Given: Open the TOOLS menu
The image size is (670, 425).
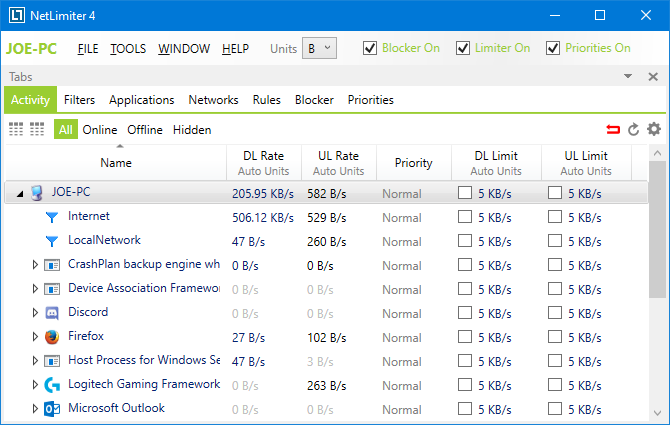Looking at the screenshot, I should point(128,48).
